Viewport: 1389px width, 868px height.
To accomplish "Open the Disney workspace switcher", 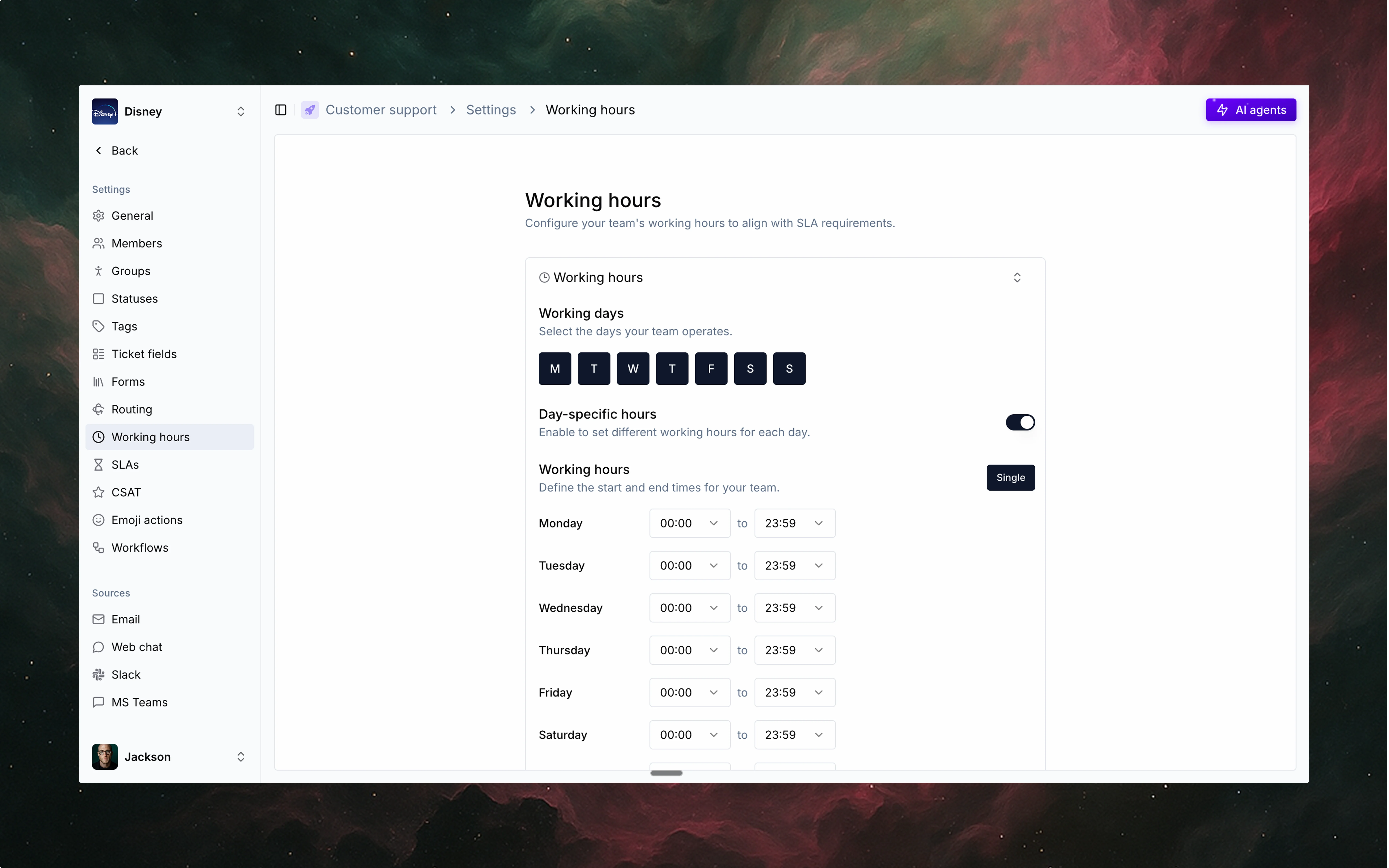I will click(241, 111).
